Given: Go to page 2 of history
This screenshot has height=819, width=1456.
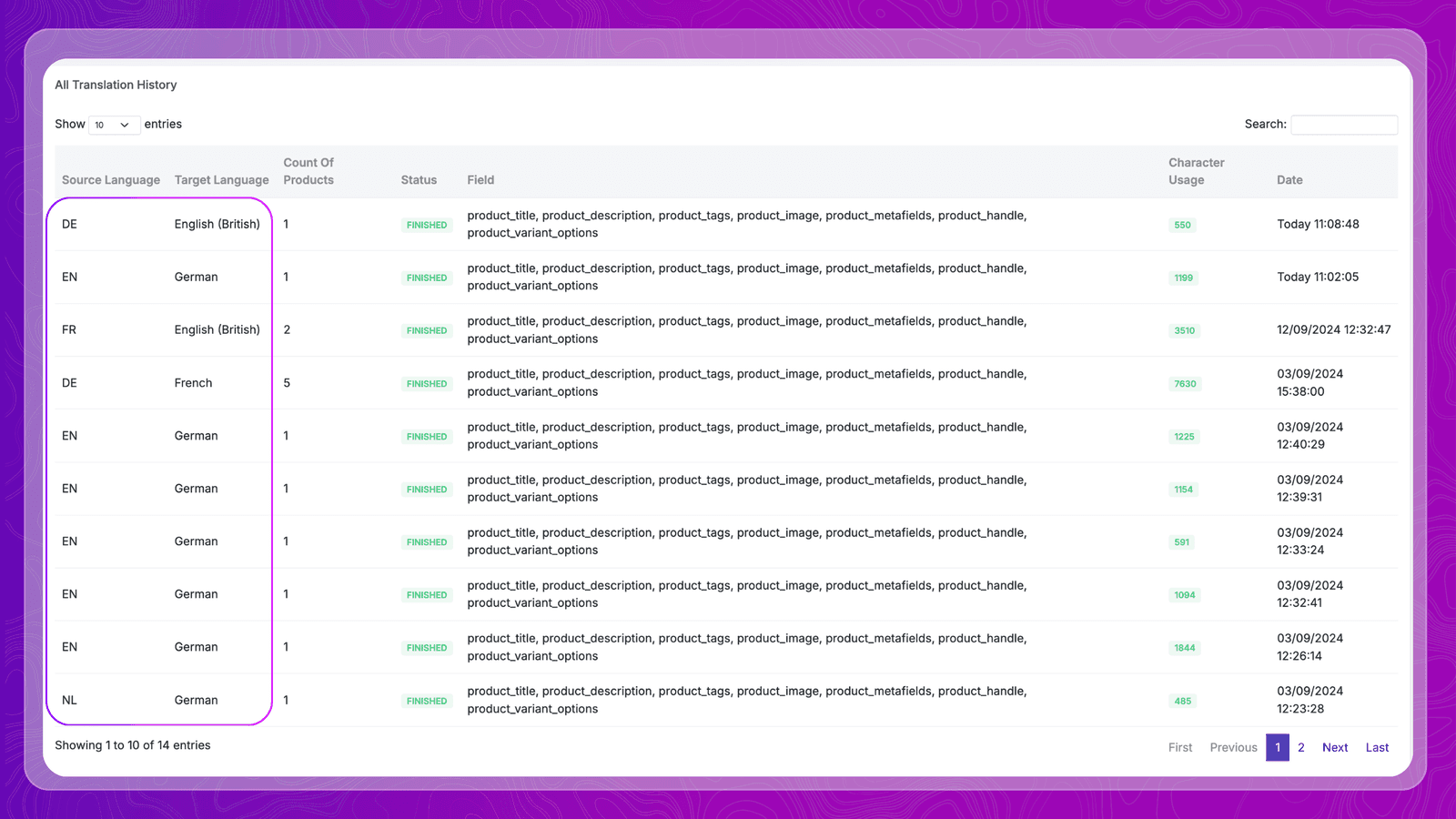Looking at the screenshot, I should [1301, 747].
